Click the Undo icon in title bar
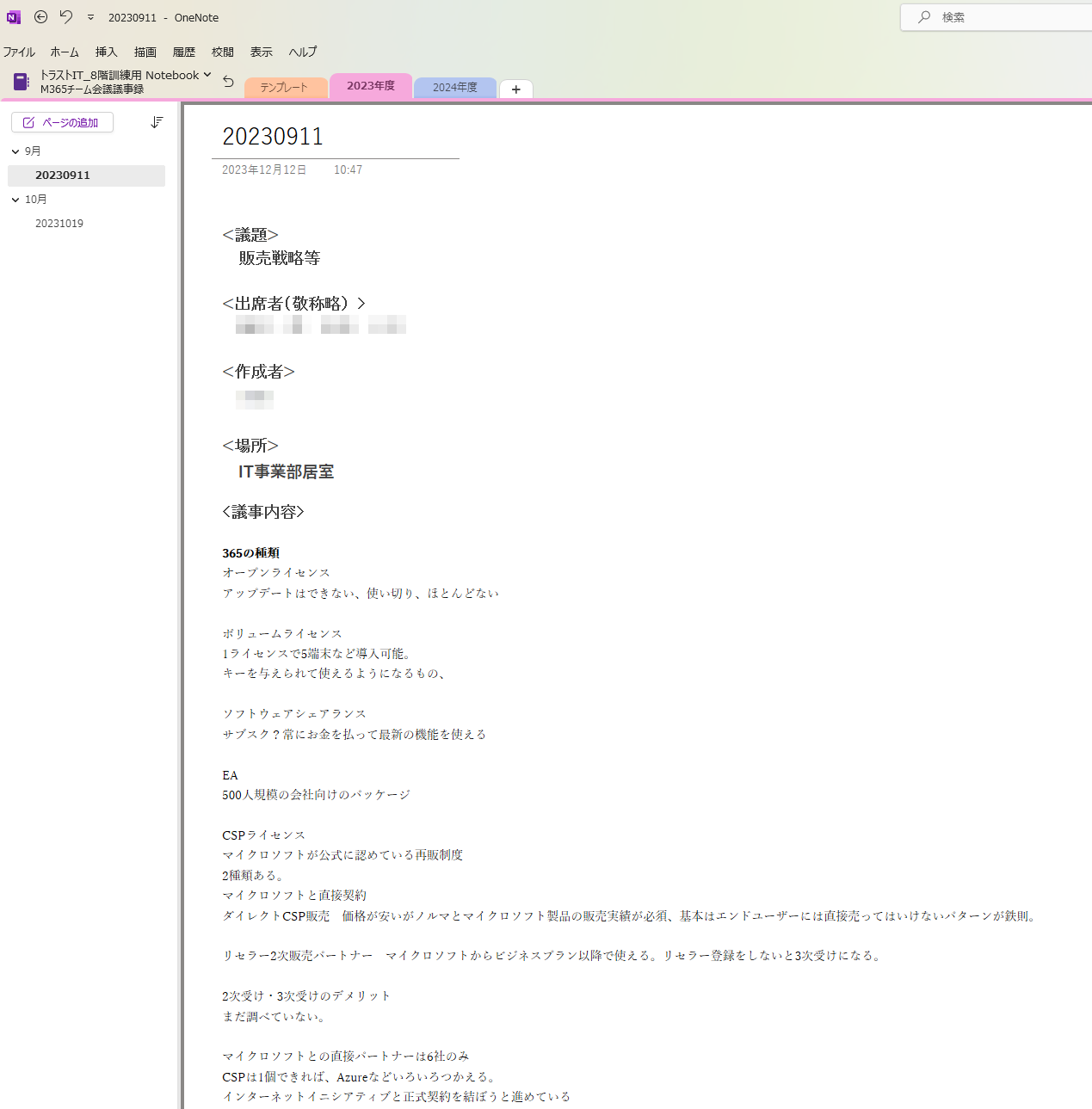 [x=66, y=17]
